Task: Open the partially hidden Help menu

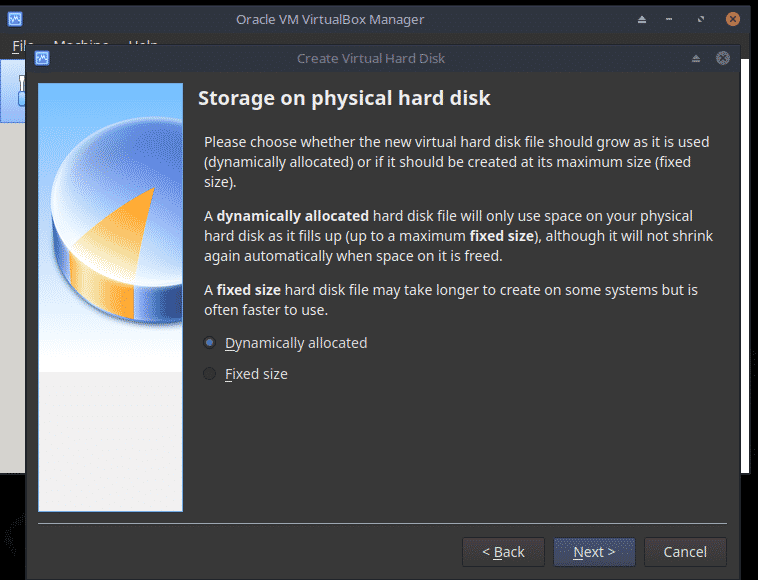Action: 142,44
